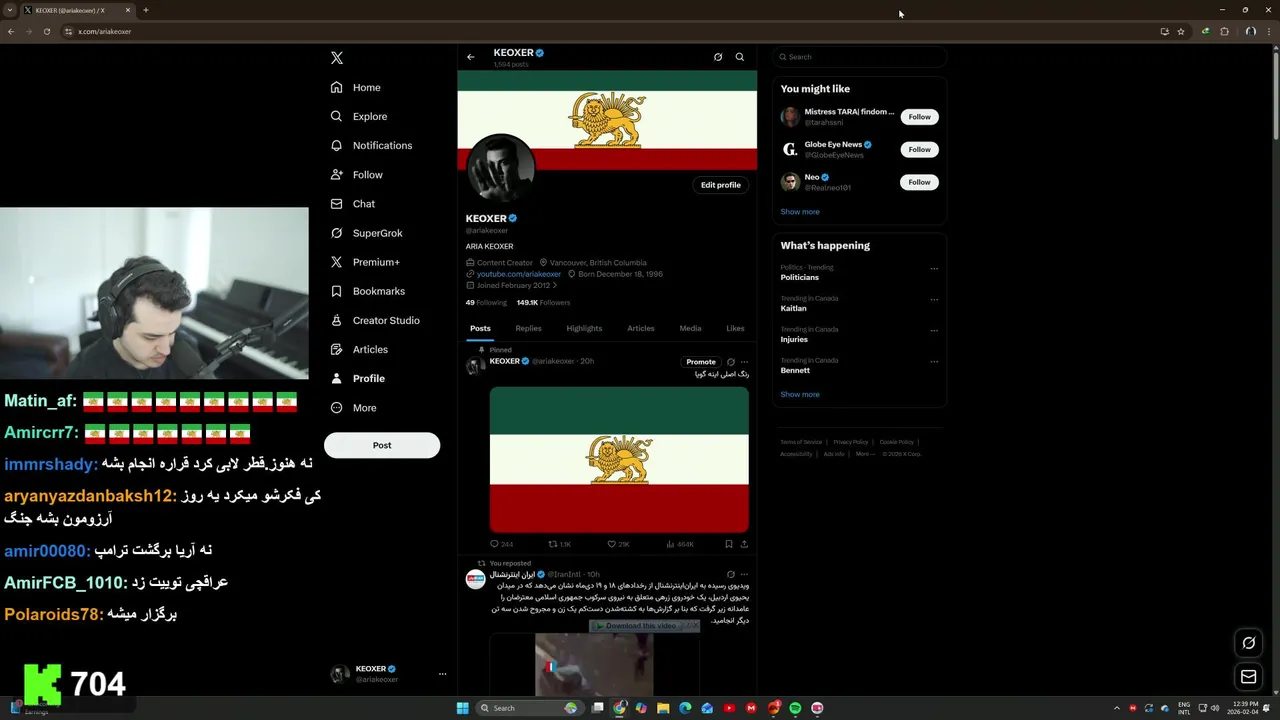
Task: Click the X logo in the sidebar
Action: (x=337, y=58)
